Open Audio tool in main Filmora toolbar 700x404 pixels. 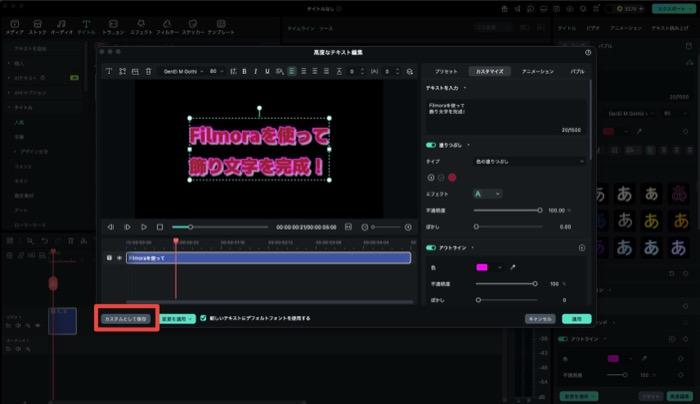[61, 27]
